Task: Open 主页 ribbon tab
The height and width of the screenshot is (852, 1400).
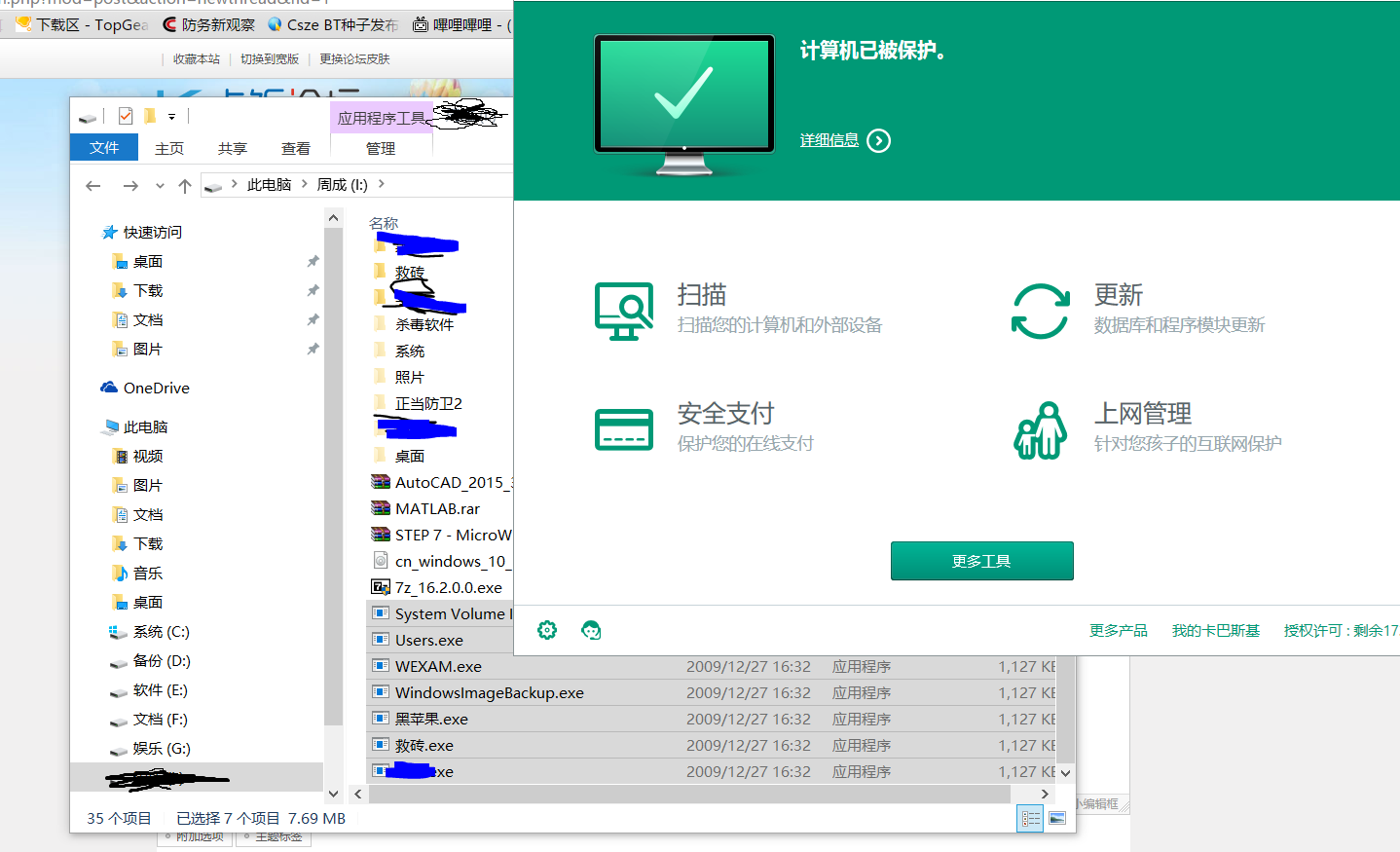Action: (x=169, y=148)
